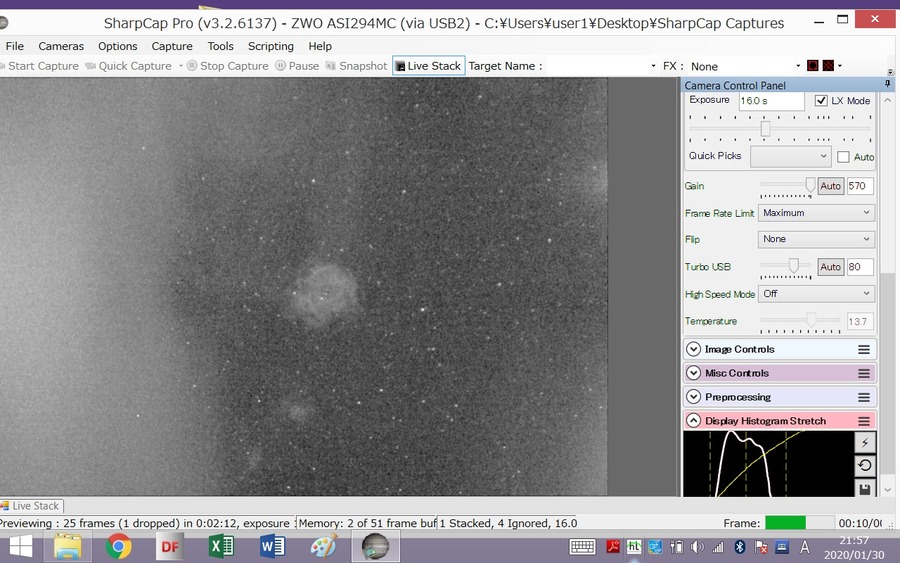Image resolution: width=900 pixels, height=563 pixels.
Task: Click the Stop Capture button
Action: click(228, 66)
